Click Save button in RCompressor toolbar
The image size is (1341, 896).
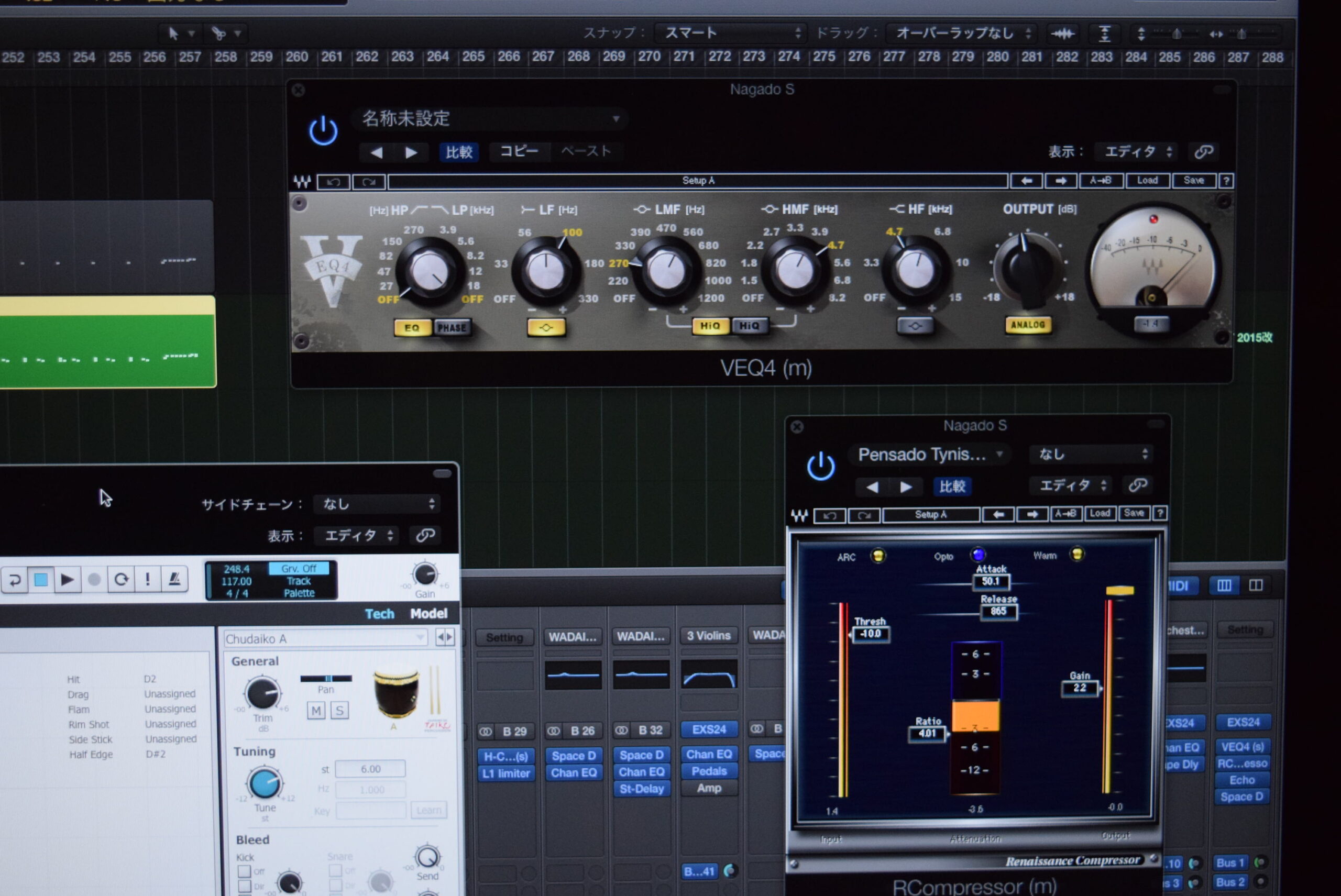[x=1134, y=514]
